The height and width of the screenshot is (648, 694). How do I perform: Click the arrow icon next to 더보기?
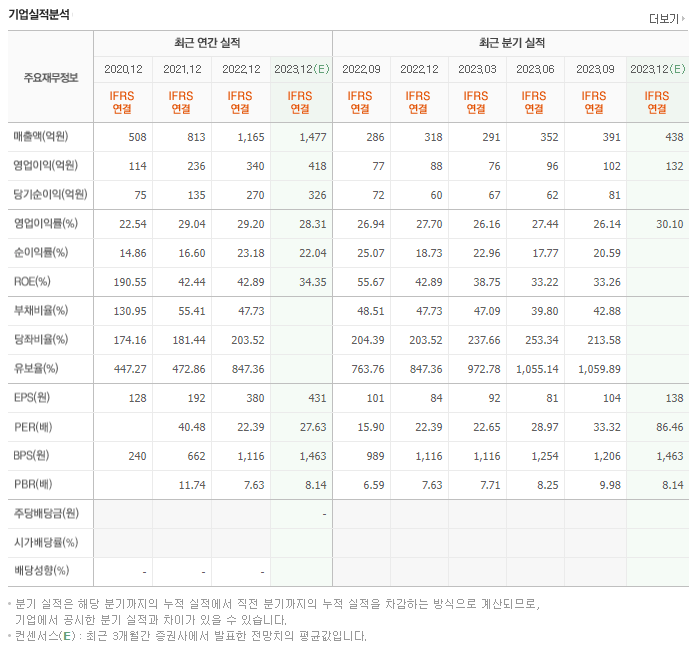point(683,19)
